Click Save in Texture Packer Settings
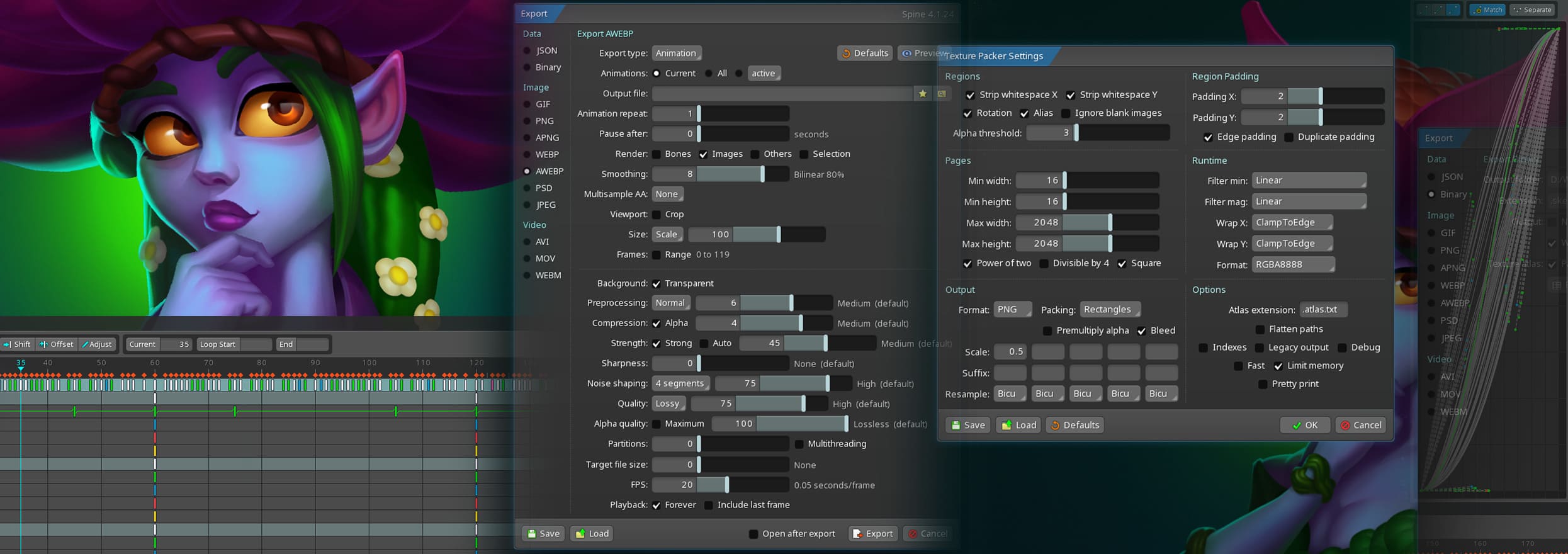 click(967, 425)
